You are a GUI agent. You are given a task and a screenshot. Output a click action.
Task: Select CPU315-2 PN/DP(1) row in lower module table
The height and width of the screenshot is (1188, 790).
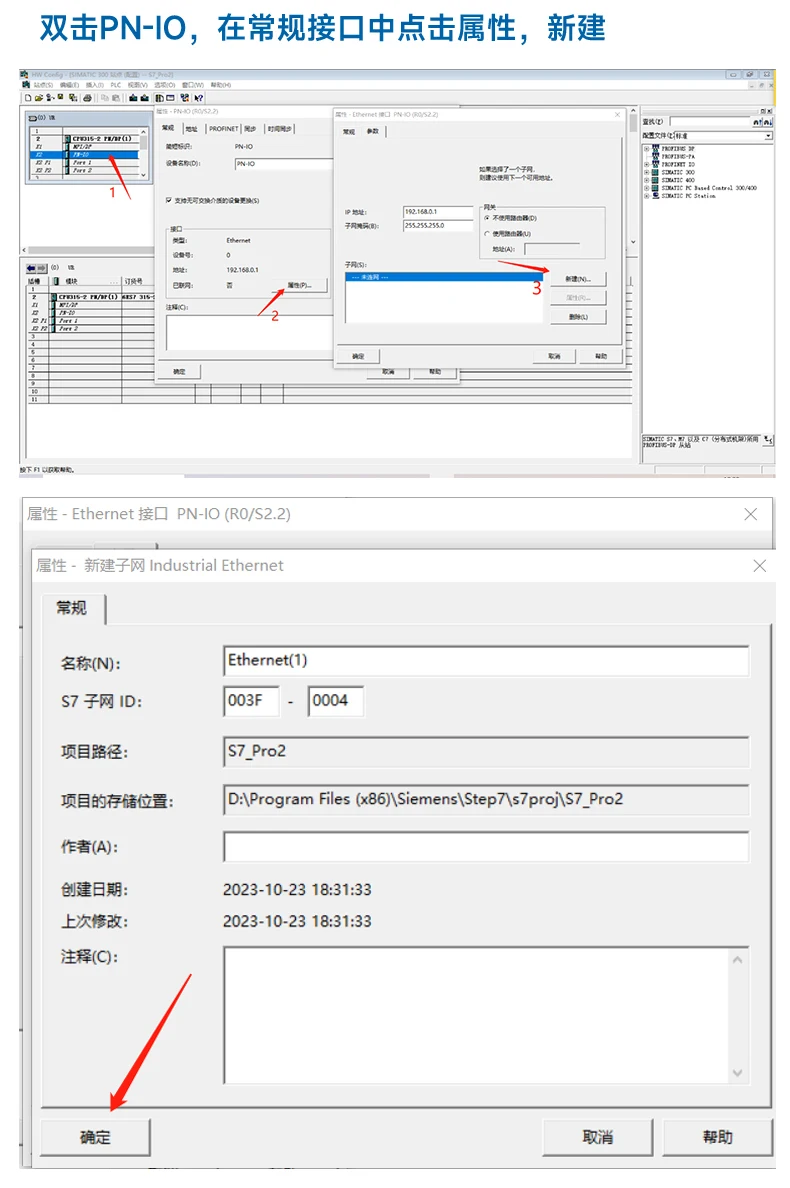coord(91,297)
